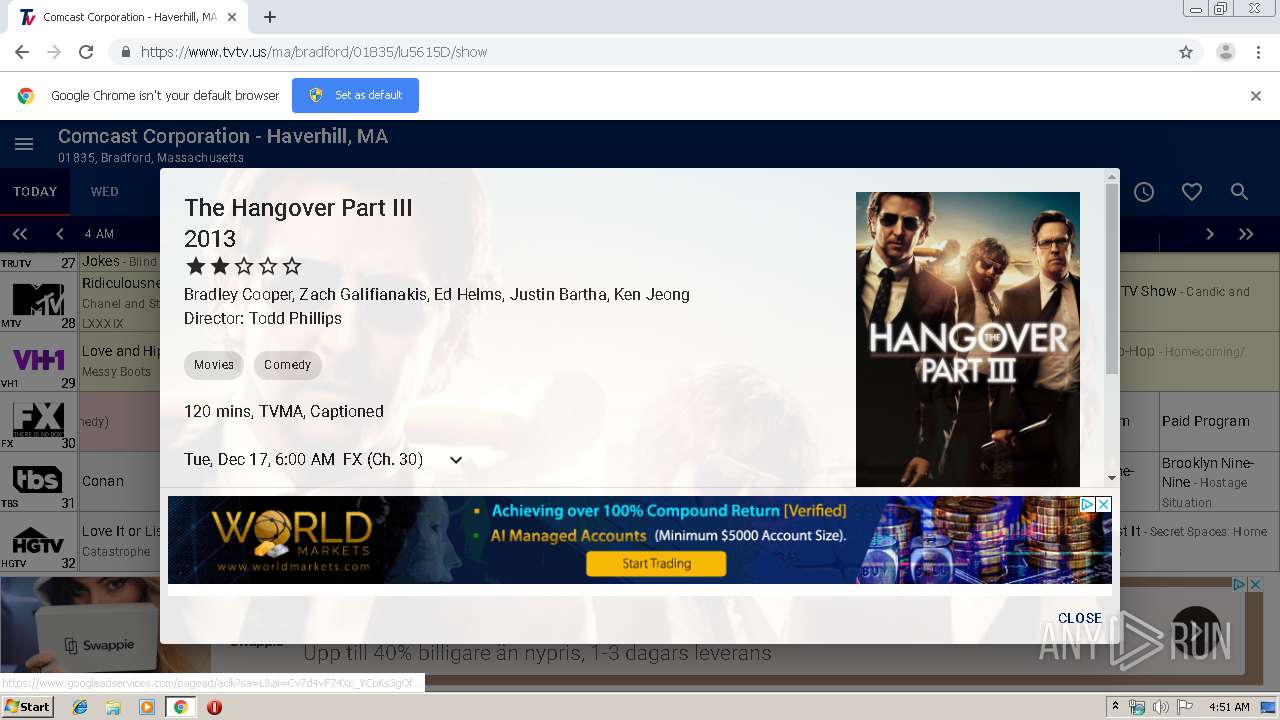Select the Comcast Corporation browser tab

[x=128, y=17]
